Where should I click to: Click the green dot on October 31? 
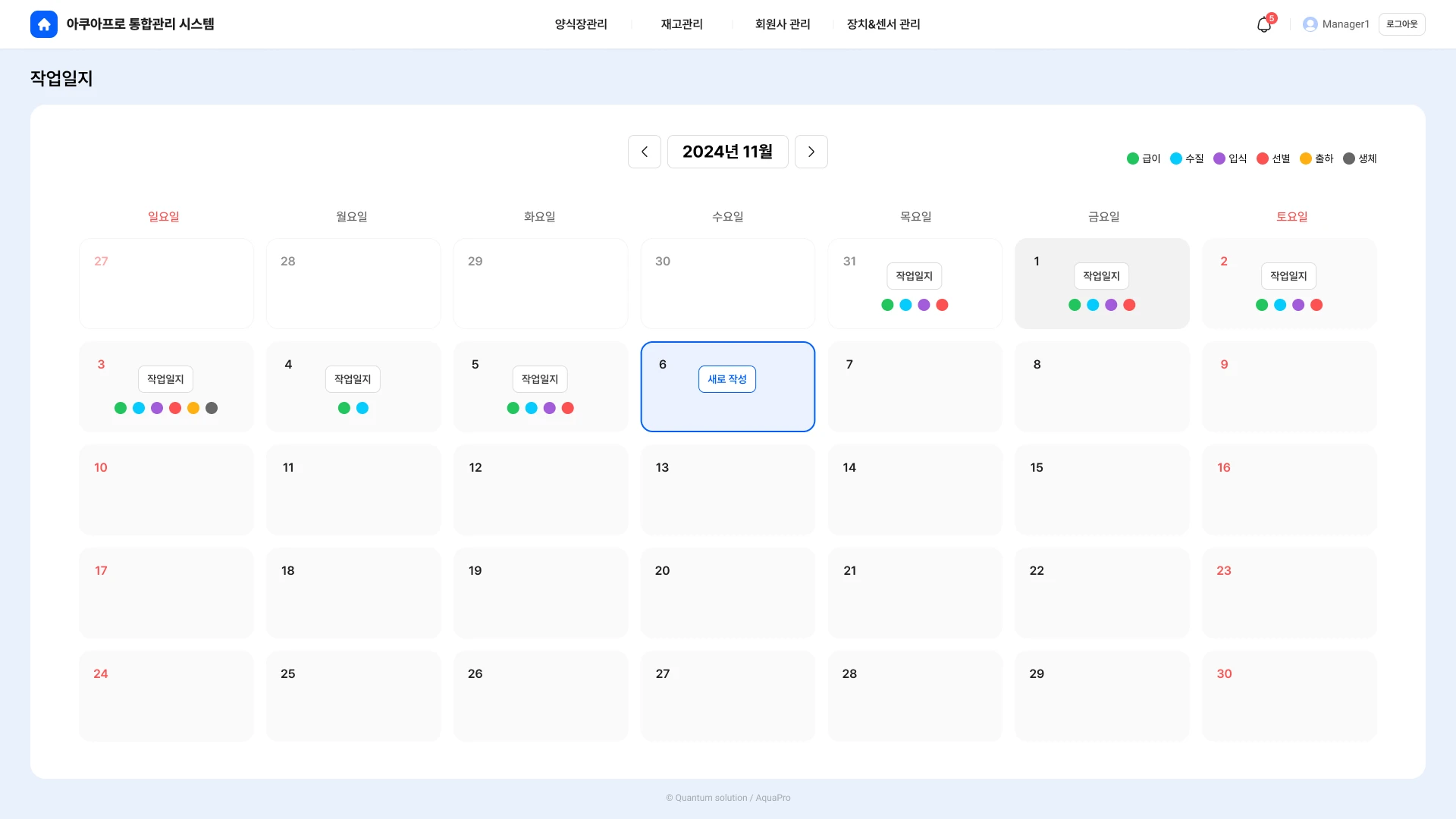click(887, 305)
